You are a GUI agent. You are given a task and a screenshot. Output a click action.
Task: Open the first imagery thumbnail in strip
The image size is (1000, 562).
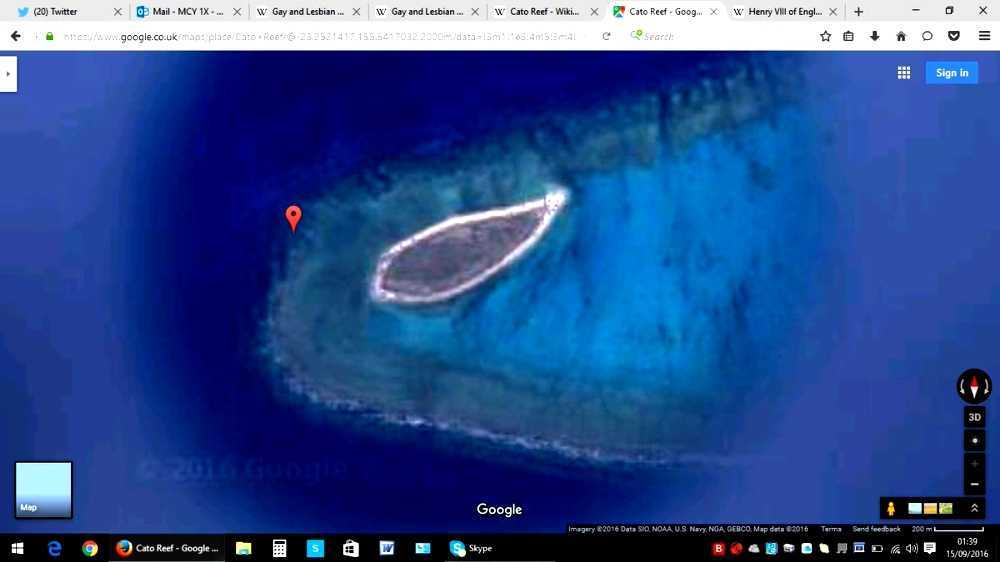click(x=915, y=508)
